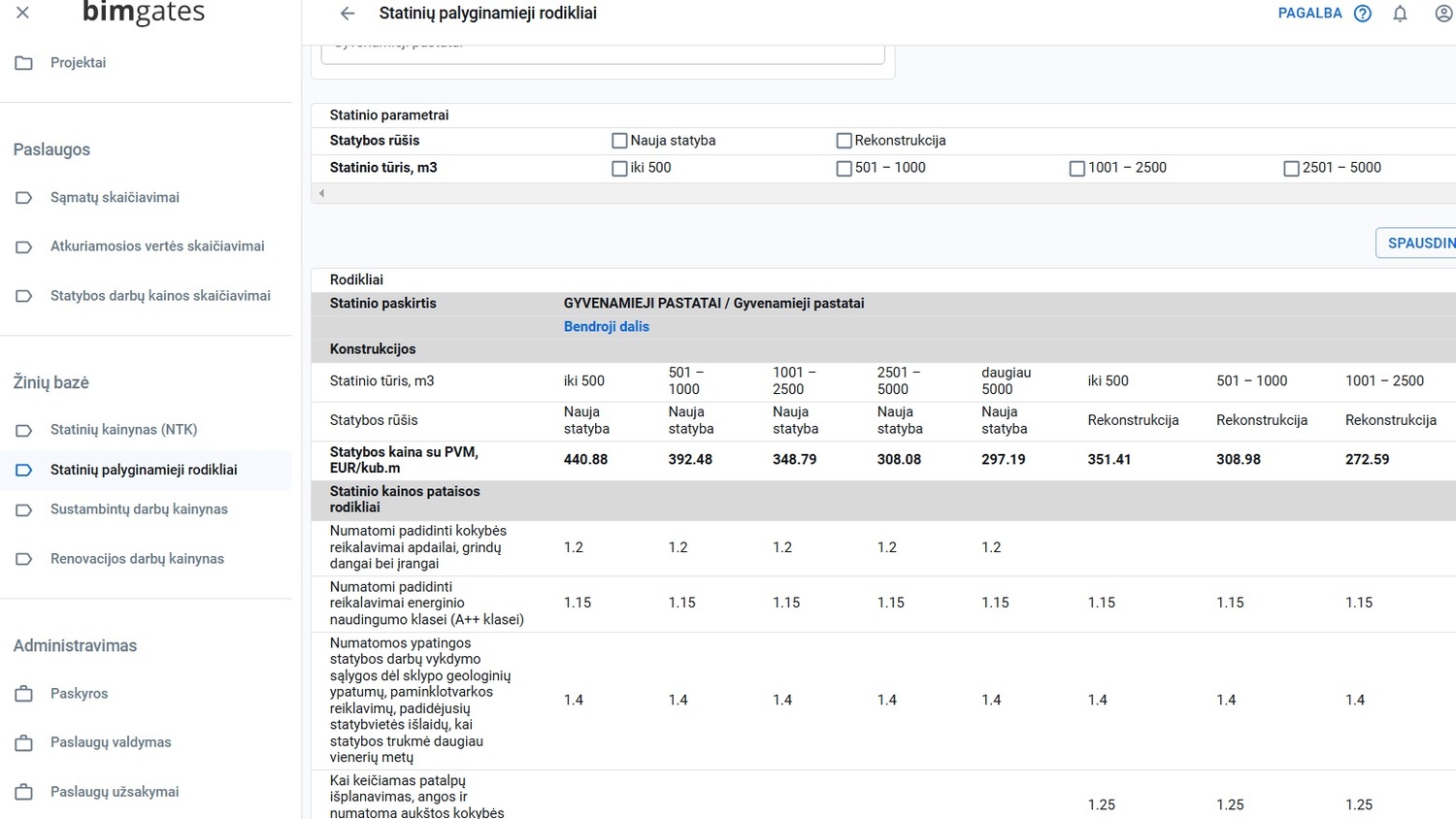This screenshot has width=1456, height=819.
Task: Click the Statinių palyginamieji rodikliai tag icon
Action: pos(24,470)
